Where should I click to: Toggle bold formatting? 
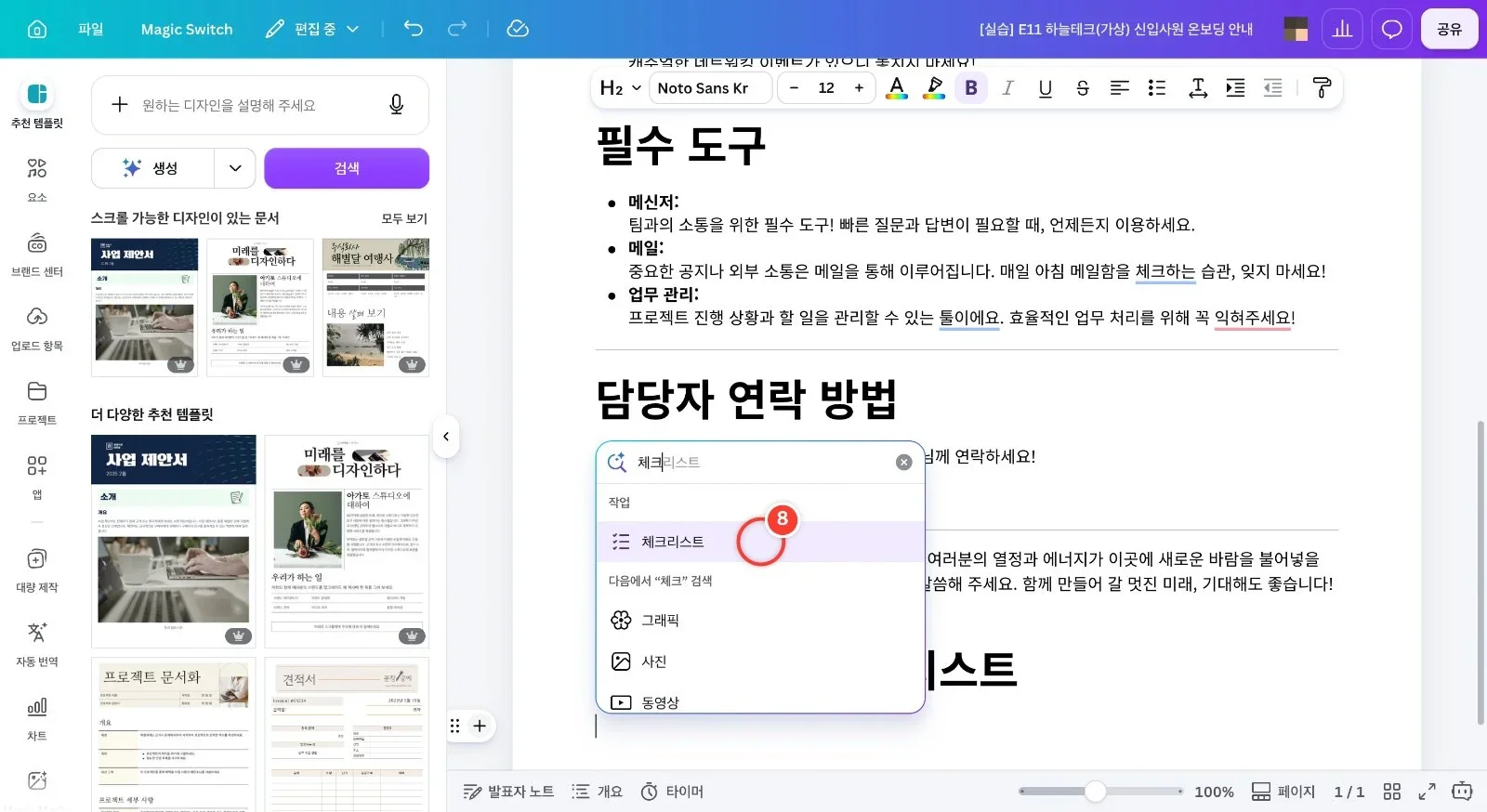[x=971, y=87]
